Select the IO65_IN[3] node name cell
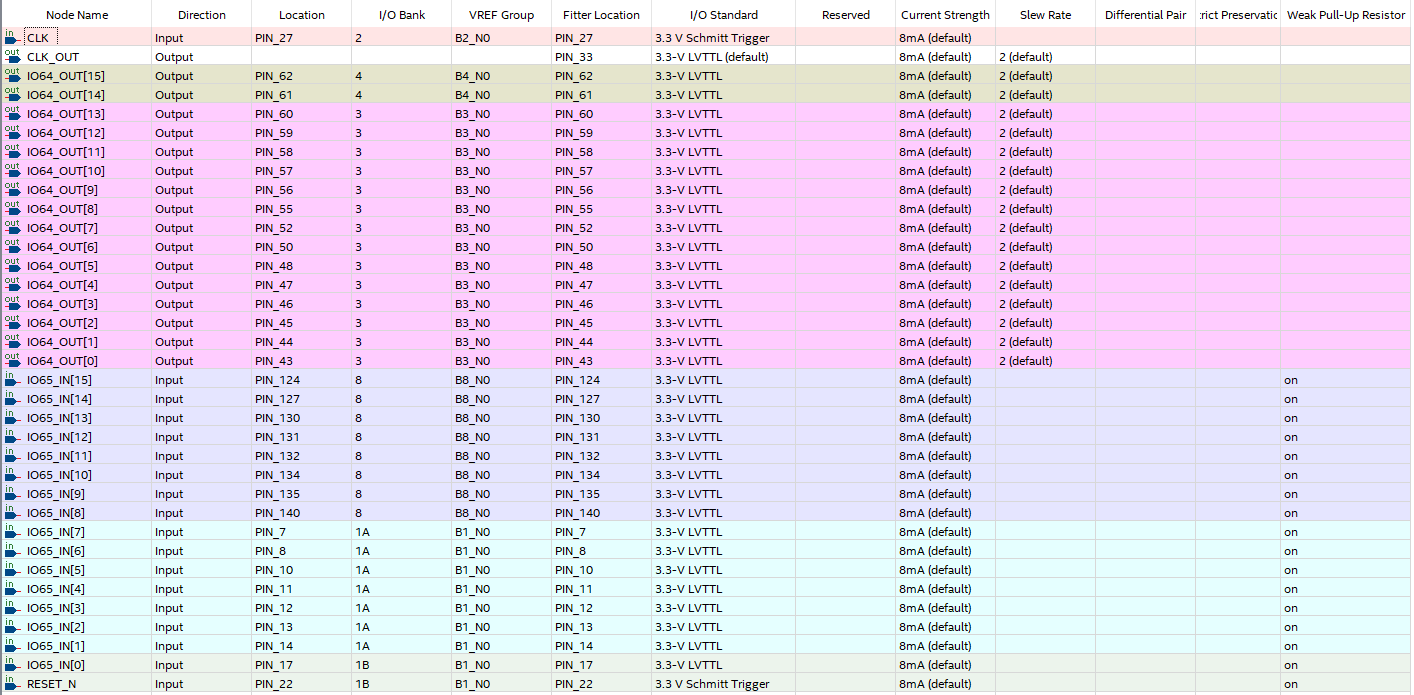 pos(77,607)
